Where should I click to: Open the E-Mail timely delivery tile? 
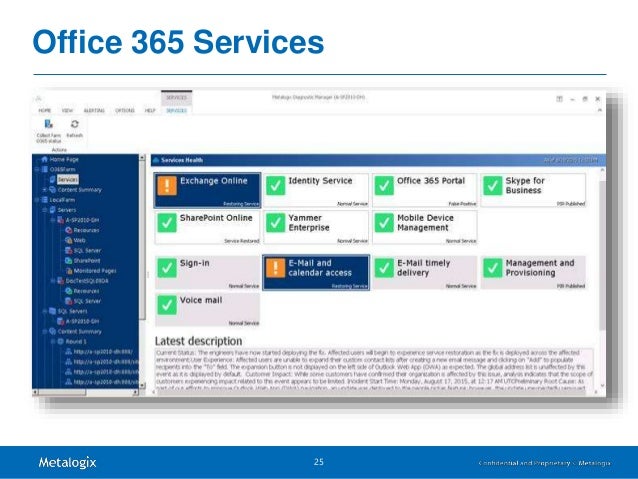(425, 273)
